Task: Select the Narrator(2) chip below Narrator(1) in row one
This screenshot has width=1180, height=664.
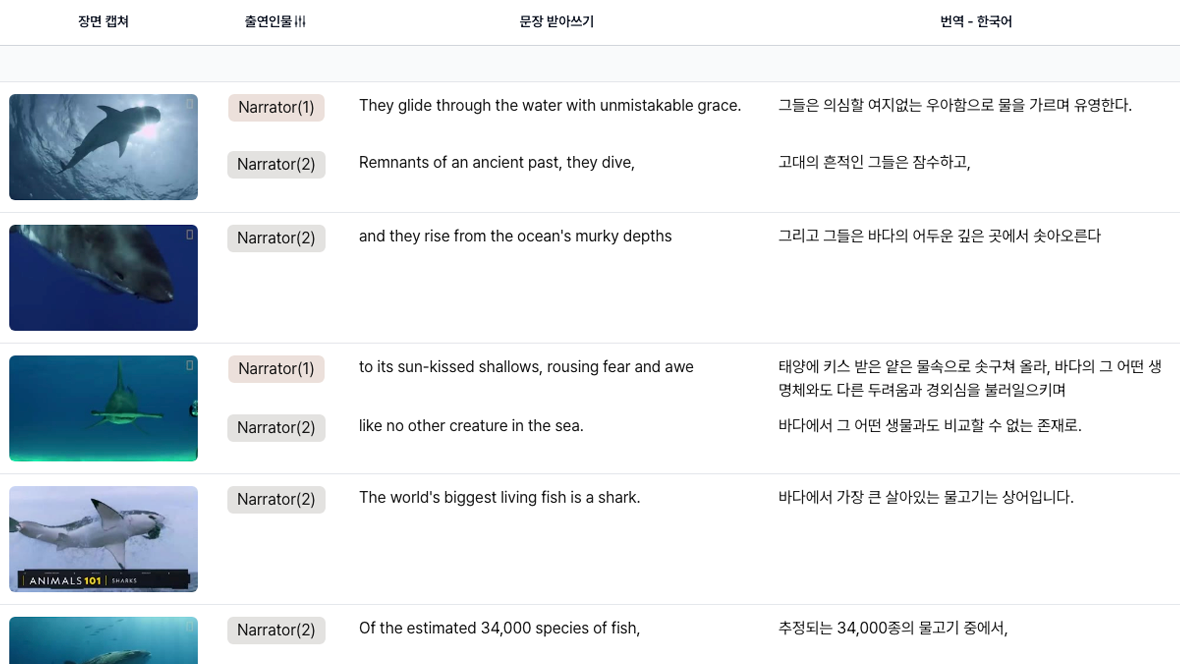Action: (276, 164)
